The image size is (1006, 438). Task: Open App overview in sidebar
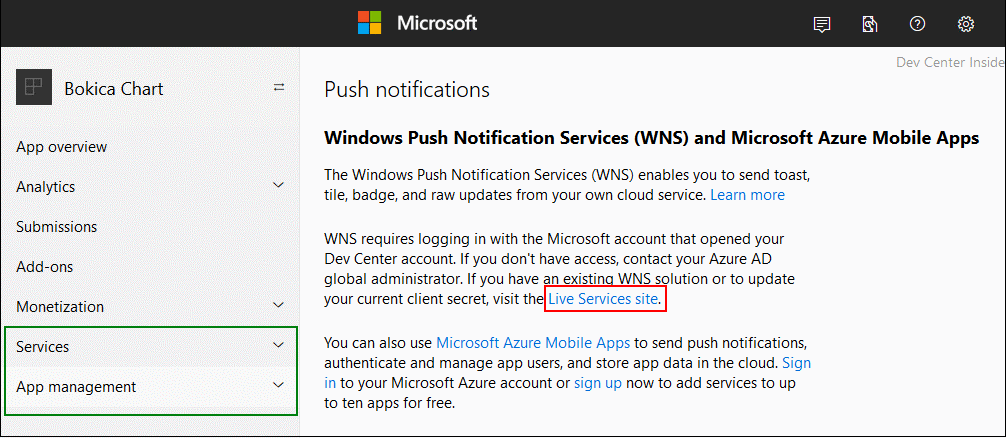pos(62,147)
